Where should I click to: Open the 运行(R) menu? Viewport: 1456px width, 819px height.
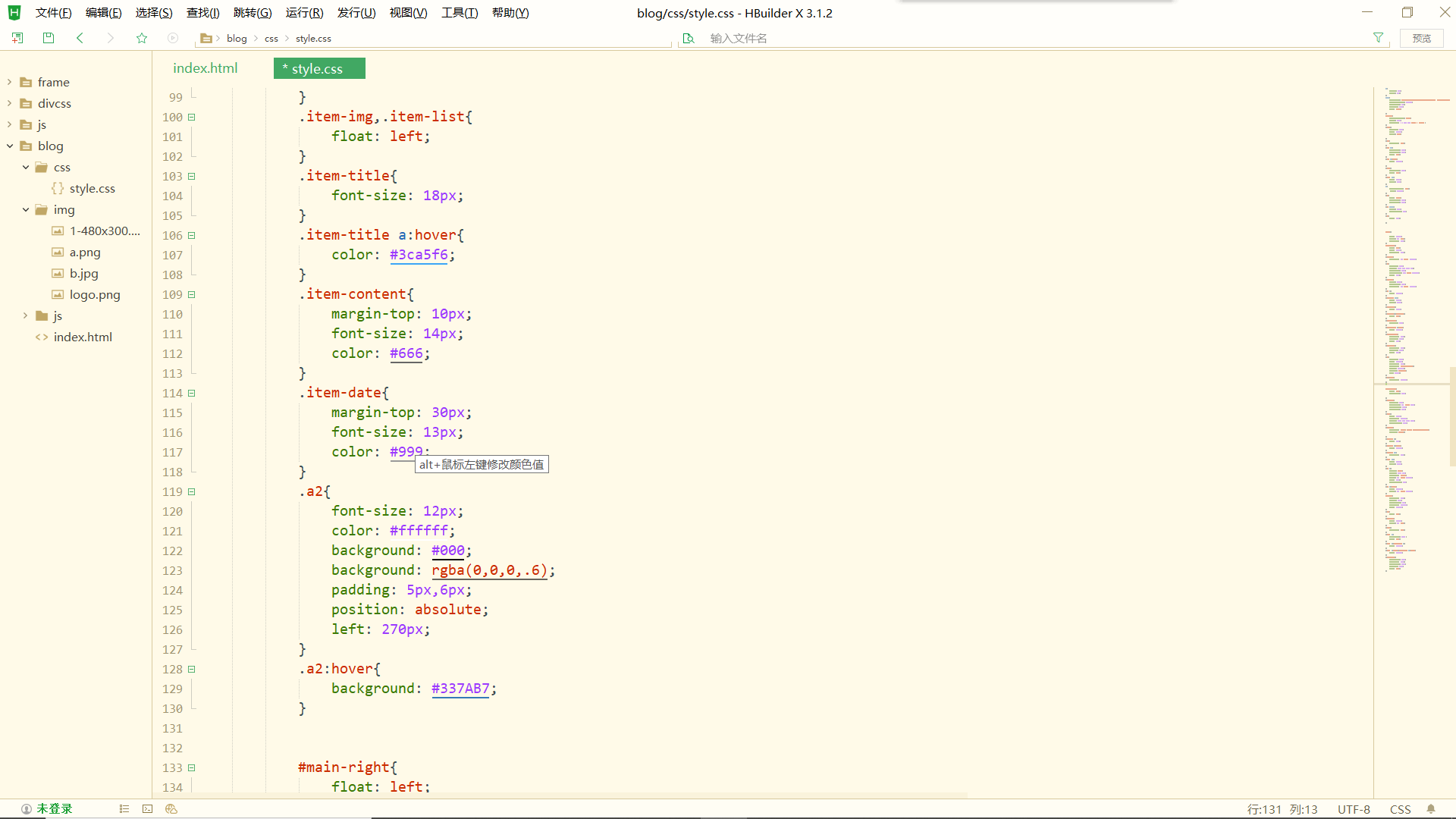point(304,13)
